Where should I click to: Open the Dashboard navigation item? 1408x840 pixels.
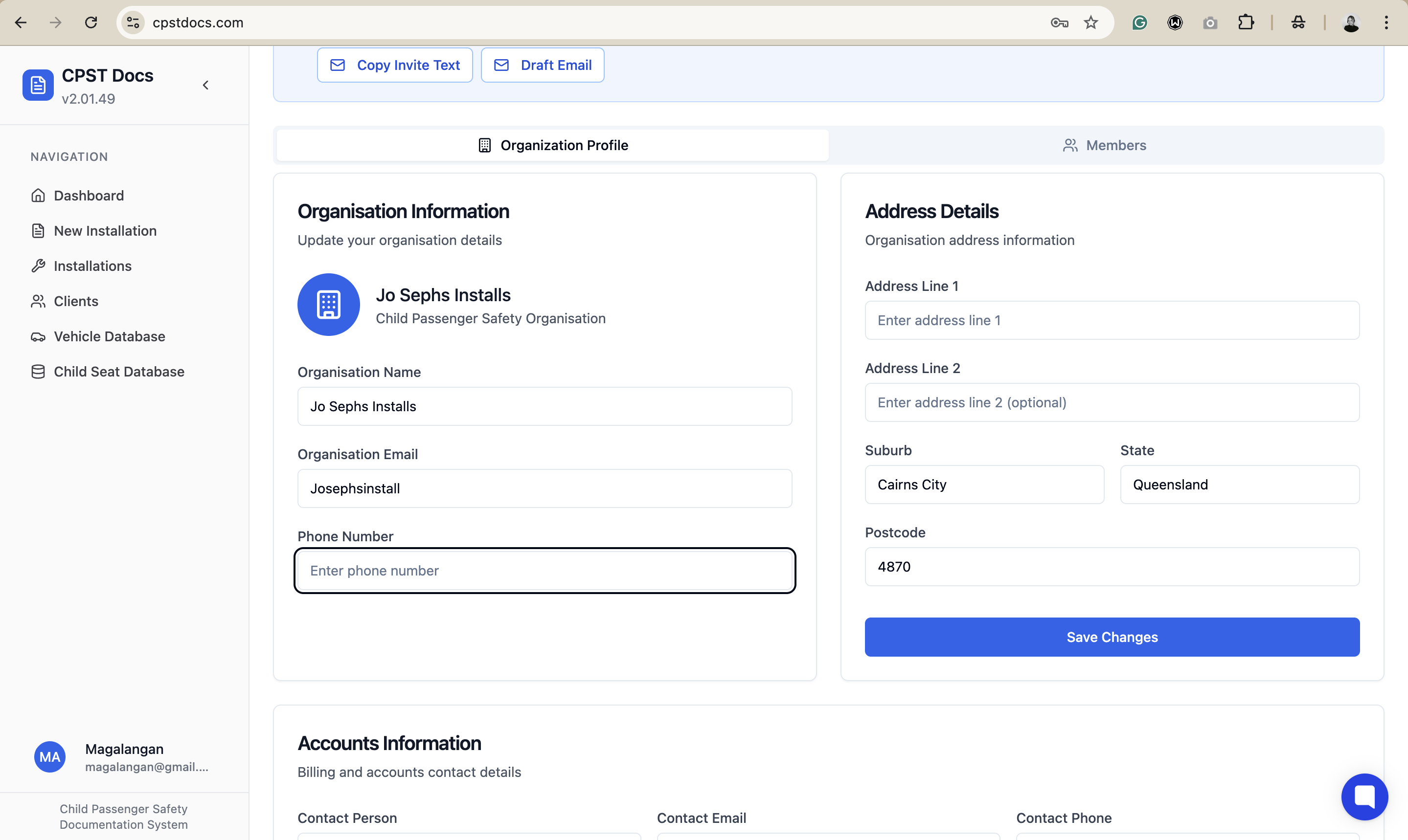pyautogui.click(x=89, y=195)
